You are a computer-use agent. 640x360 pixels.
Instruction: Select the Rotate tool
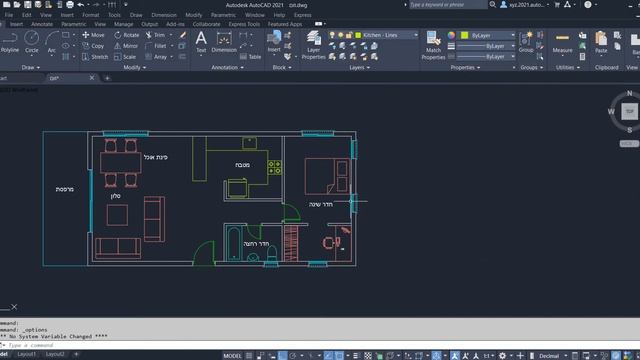pyautogui.click(x=127, y=35)
